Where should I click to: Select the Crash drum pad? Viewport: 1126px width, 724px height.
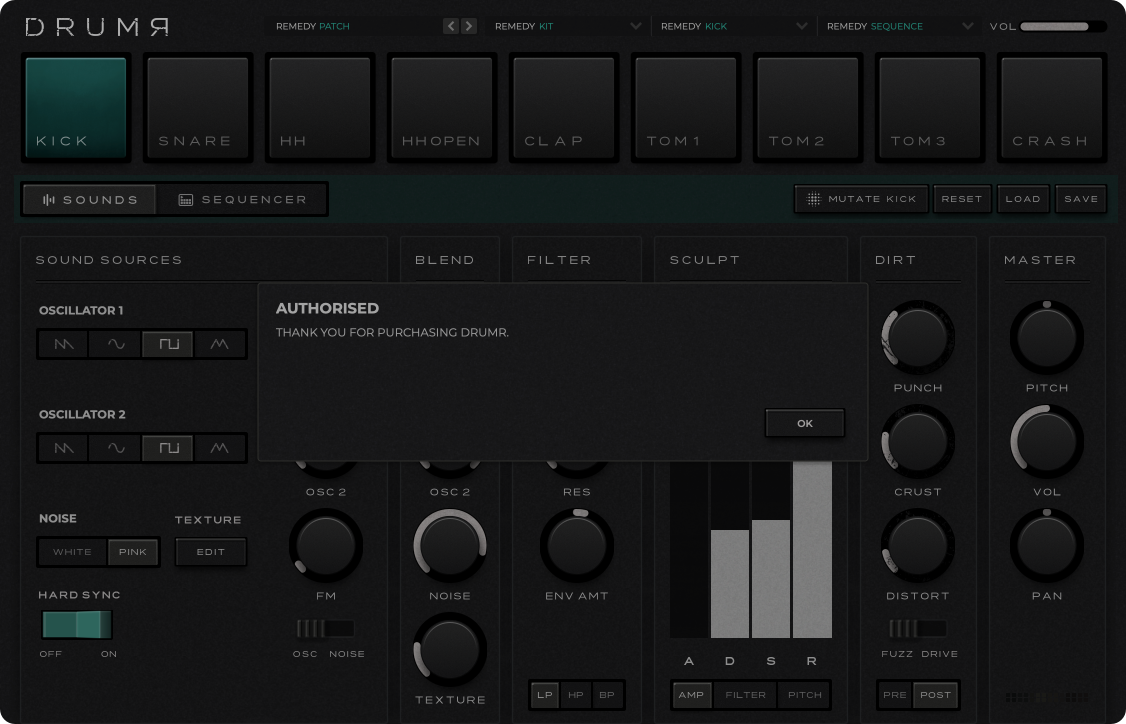[x=1052, y=108]
